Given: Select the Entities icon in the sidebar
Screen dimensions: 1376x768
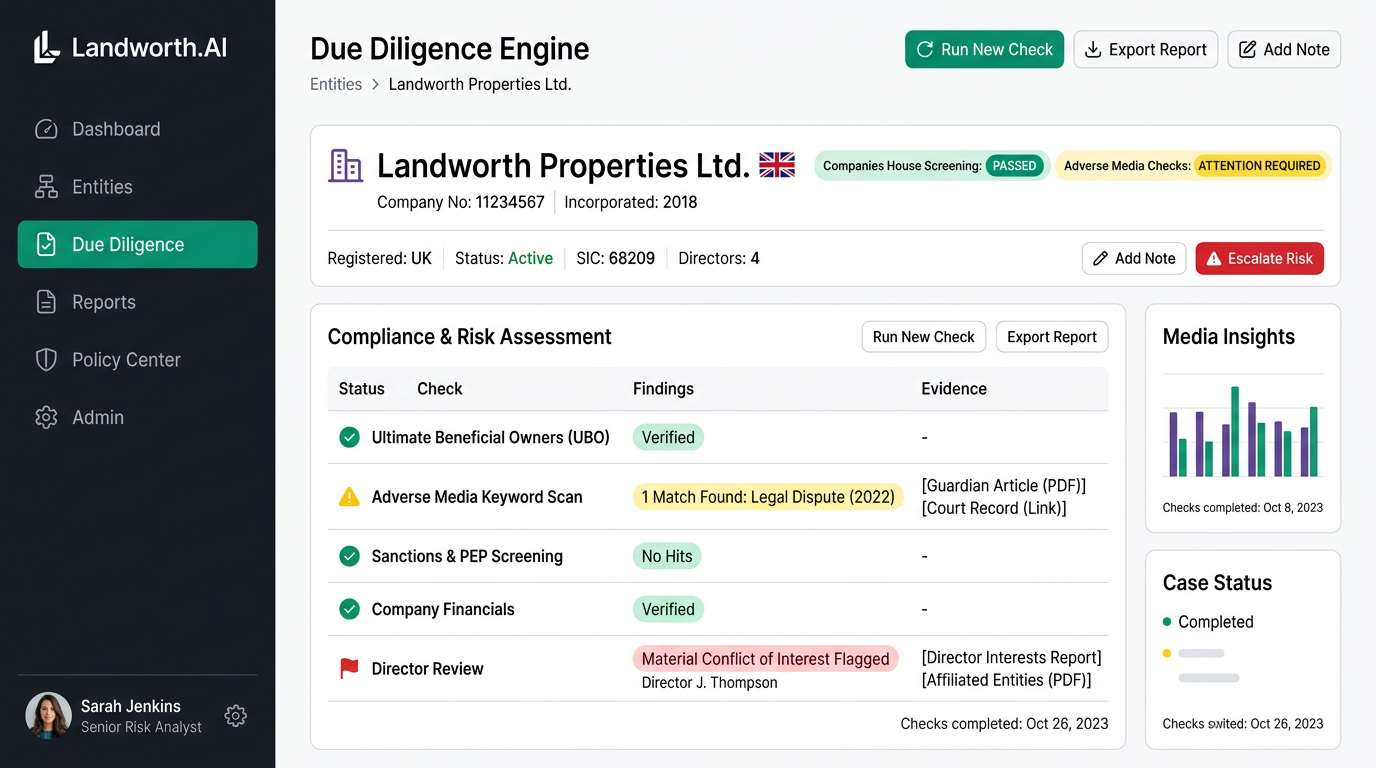Looking at the screenshot, I should [x=46, y=187].
